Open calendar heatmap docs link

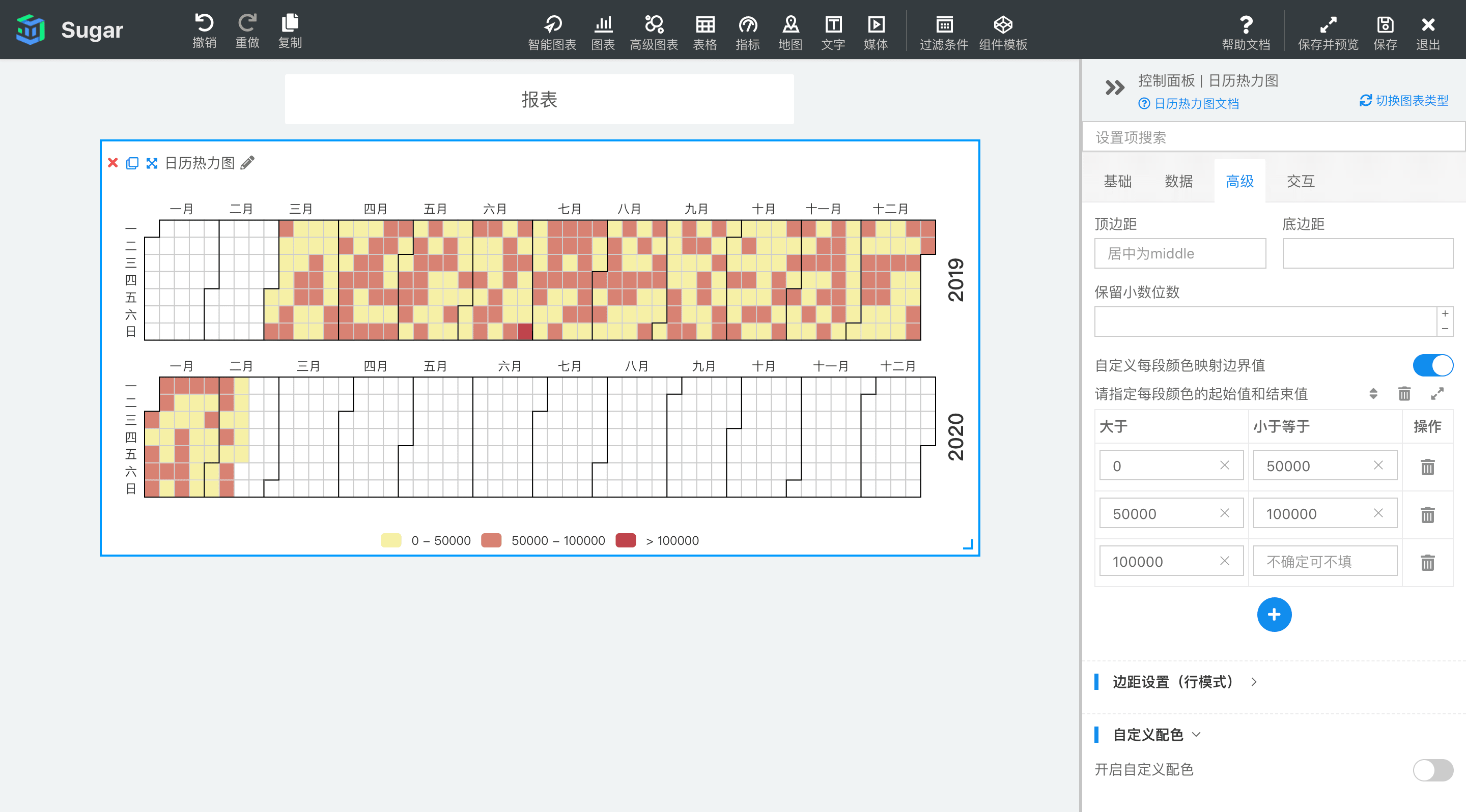1189,103
